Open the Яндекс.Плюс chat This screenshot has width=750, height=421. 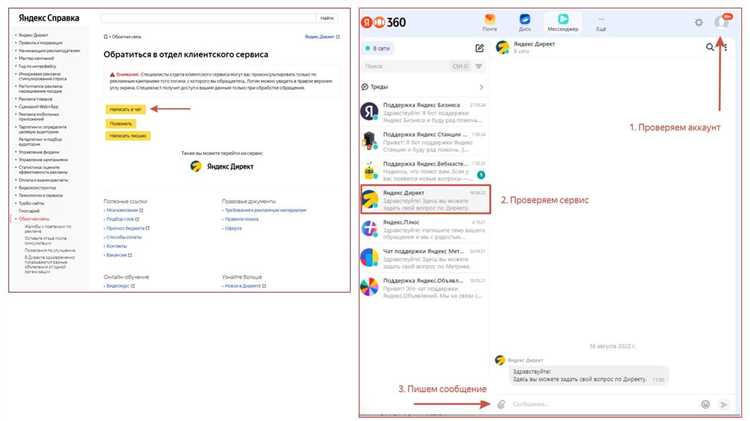pyautogui.click(x=424, y=229)
